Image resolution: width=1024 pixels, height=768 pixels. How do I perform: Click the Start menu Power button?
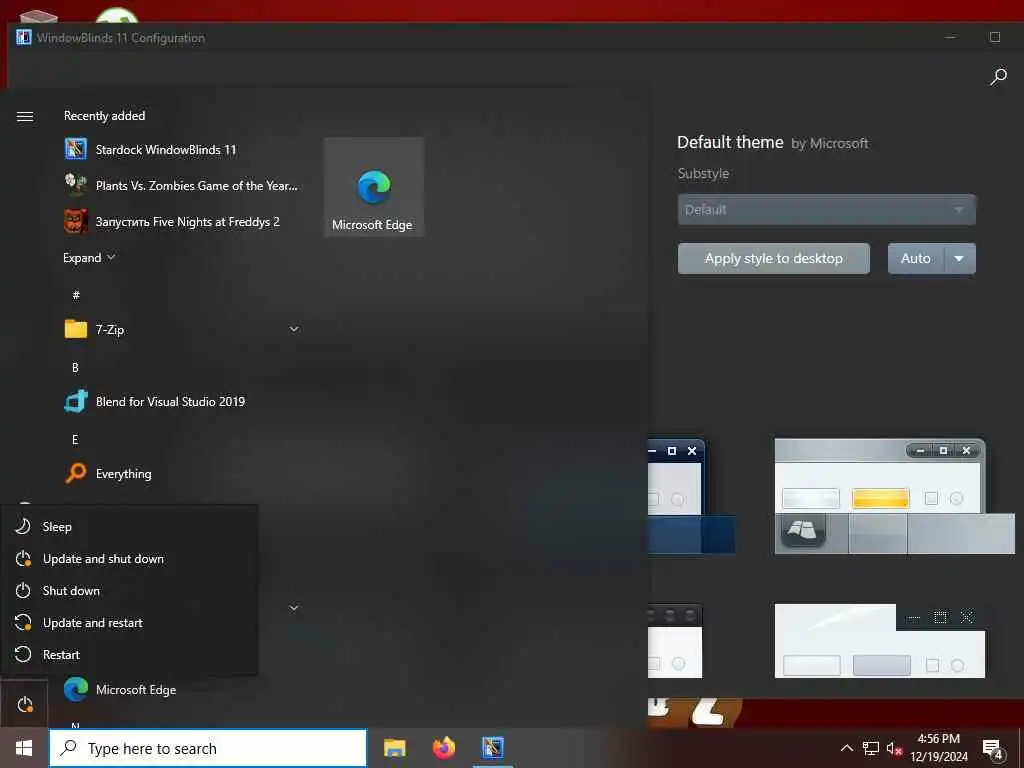click(25, 705)
